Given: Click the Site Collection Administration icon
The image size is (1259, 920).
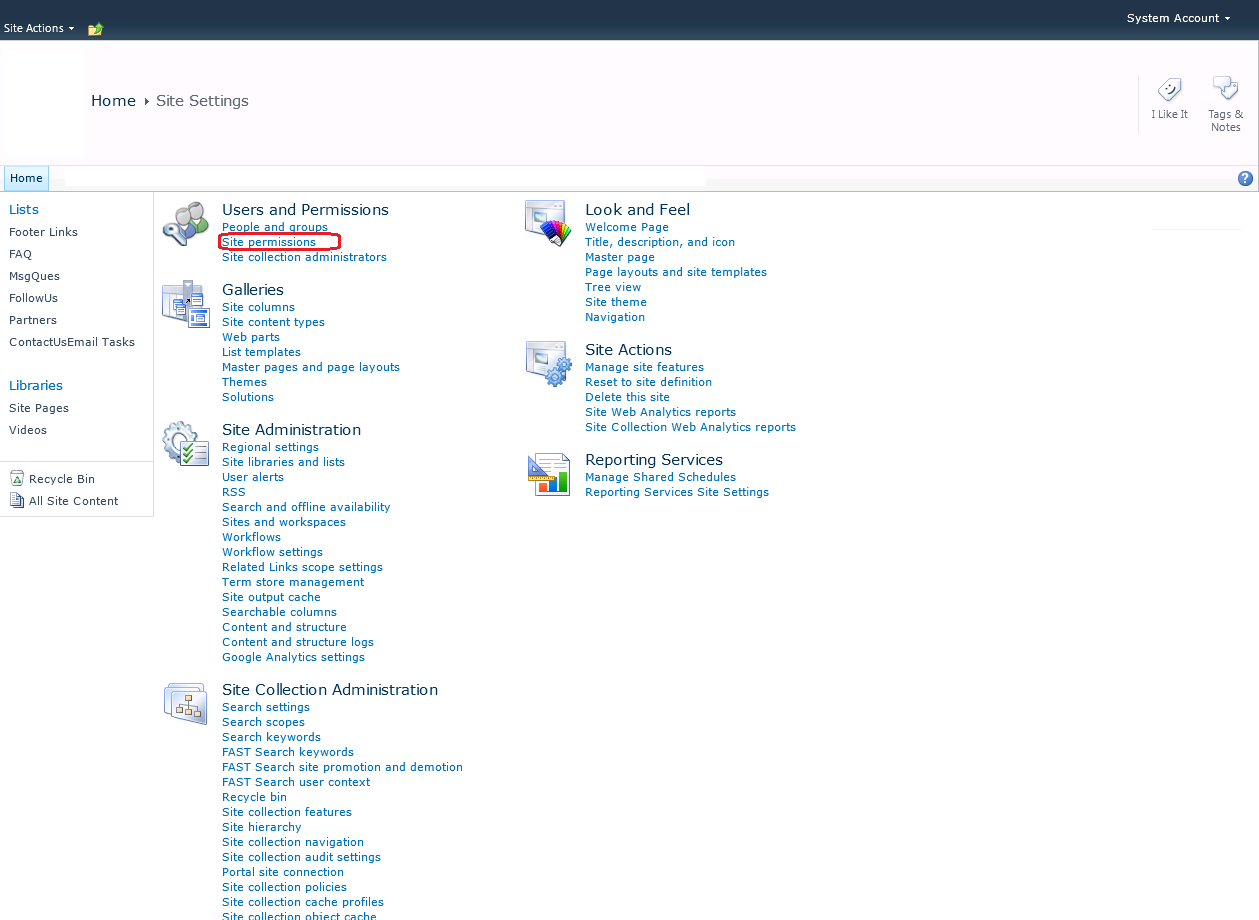Looking at the screenshot, I should (x=185, y=702).
